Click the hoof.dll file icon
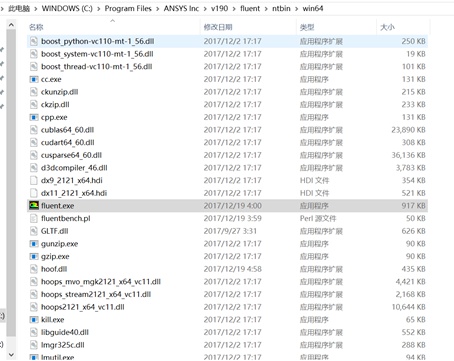 click(34, 269)
